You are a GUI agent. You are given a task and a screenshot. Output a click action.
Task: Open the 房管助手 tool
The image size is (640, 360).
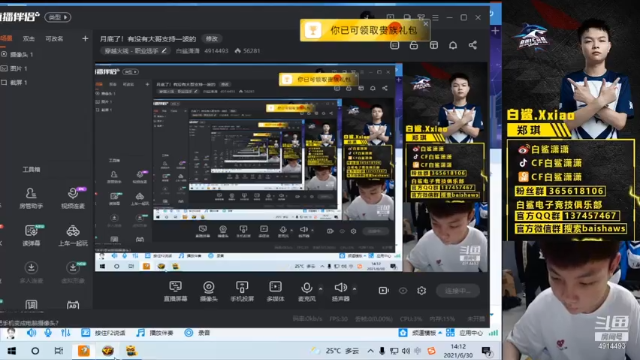pos(31,198)
